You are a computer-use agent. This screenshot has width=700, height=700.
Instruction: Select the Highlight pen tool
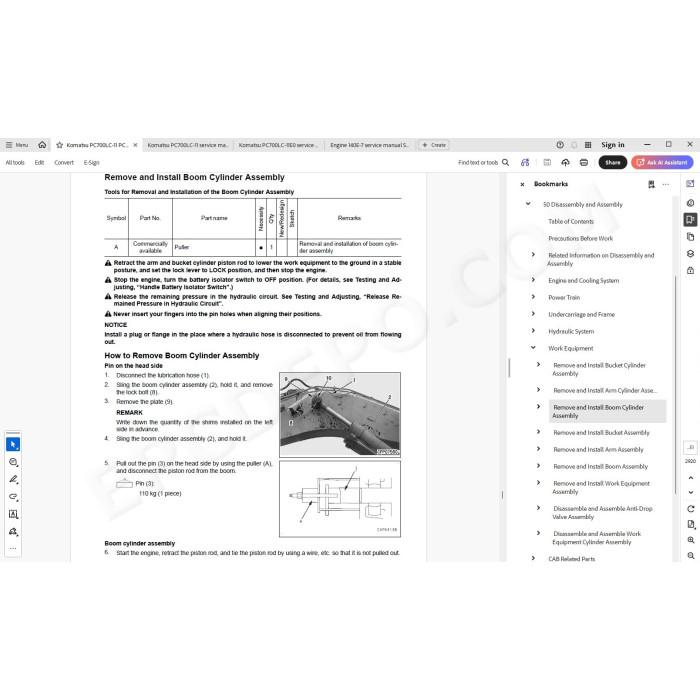click(13, 479)
